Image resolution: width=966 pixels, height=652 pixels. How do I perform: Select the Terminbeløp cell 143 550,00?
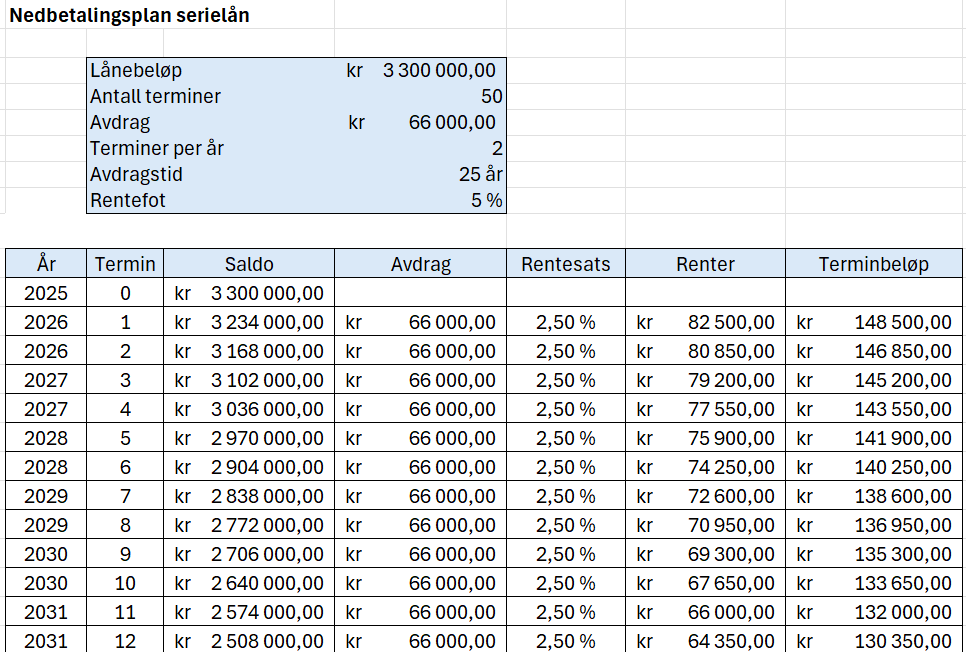[x=874, y=409]
